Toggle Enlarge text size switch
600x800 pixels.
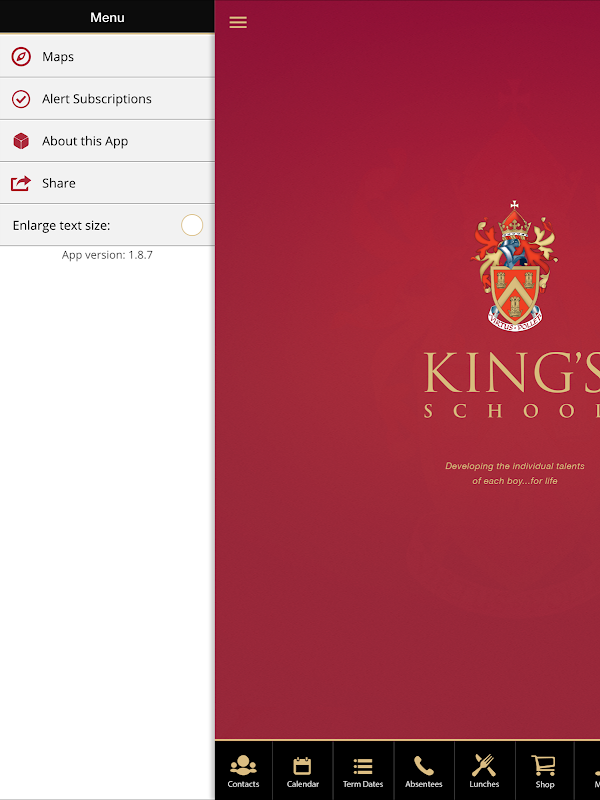(x=192, y=225)
